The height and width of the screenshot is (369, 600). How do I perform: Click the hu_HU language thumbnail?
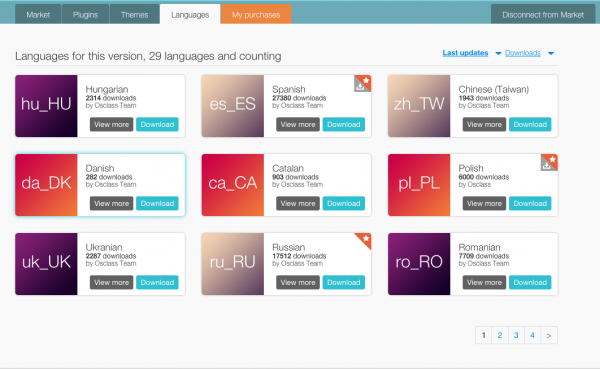pyautogui.click(x=46, y=106)
